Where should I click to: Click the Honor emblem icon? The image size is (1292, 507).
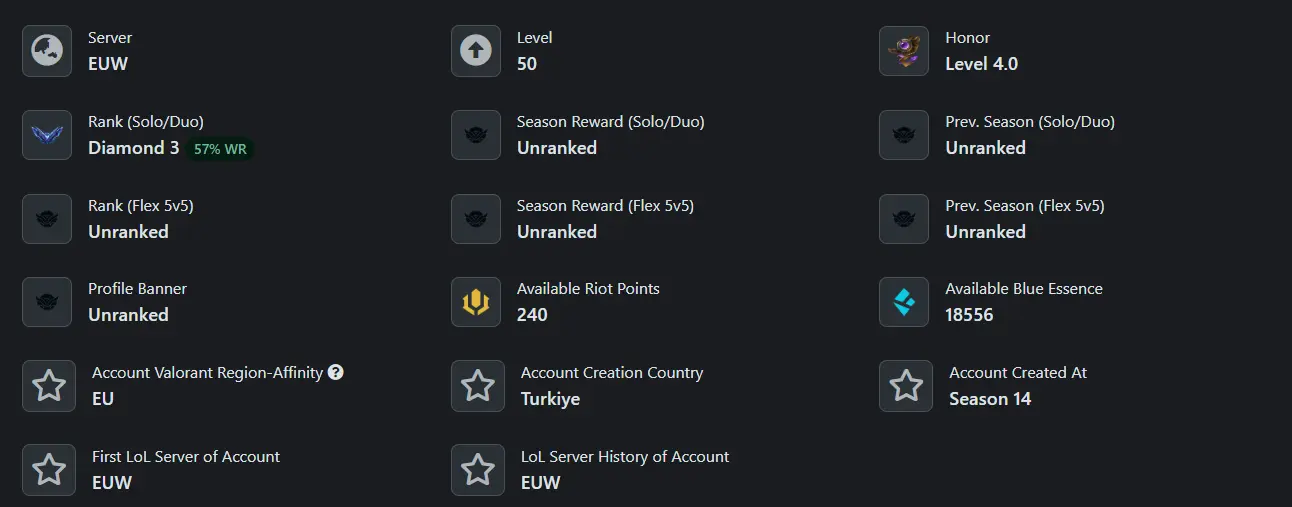pos(904,51)
